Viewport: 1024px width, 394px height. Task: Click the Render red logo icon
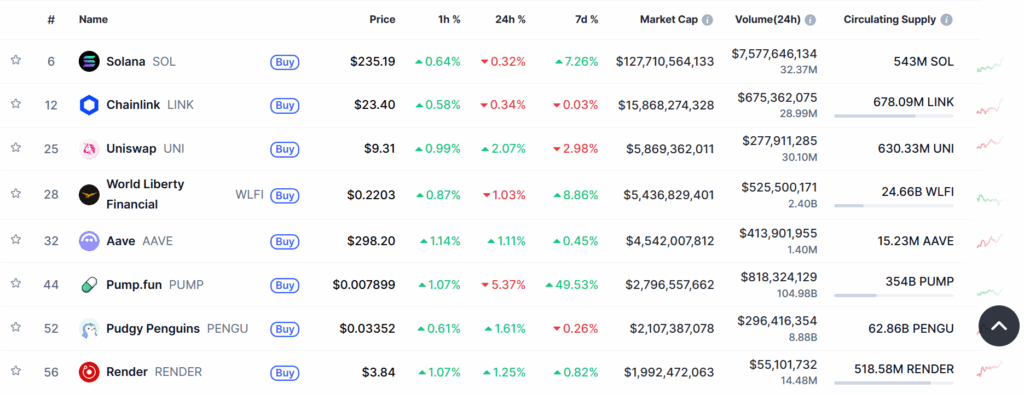pyautogui.click(x=89, y=372)
